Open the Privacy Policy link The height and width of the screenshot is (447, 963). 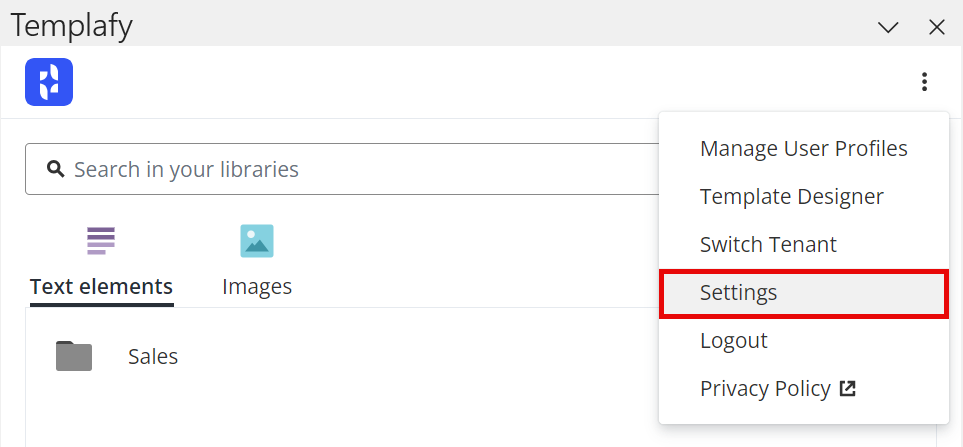765,388
